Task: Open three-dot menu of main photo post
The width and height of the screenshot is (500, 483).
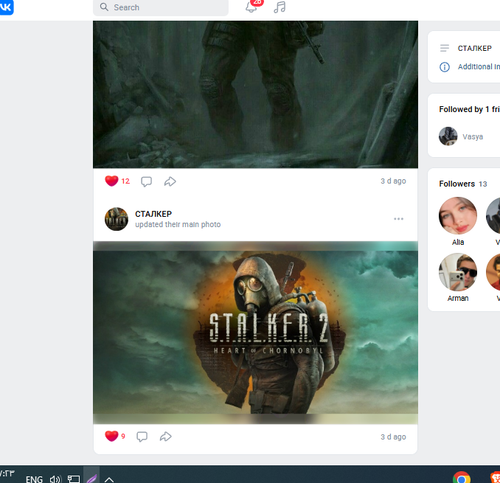Action: coord(399,219)
